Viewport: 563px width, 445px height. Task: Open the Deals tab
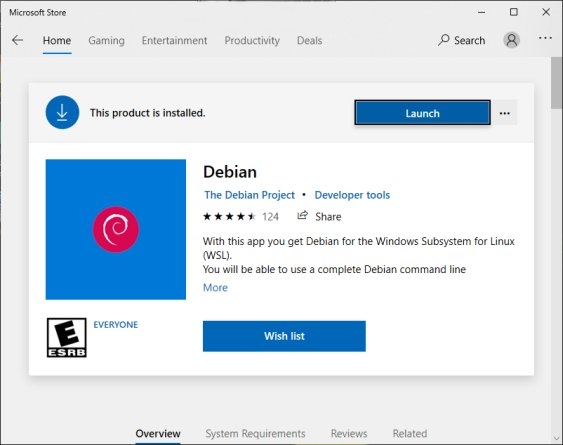tap(310, 41)
